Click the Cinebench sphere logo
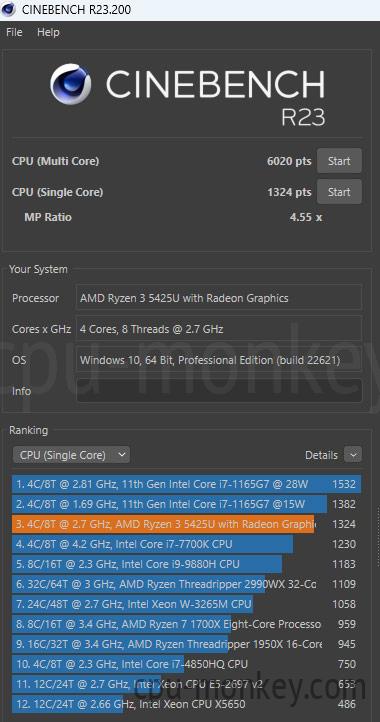The image size is (380, 722). (x=70, y=84)
